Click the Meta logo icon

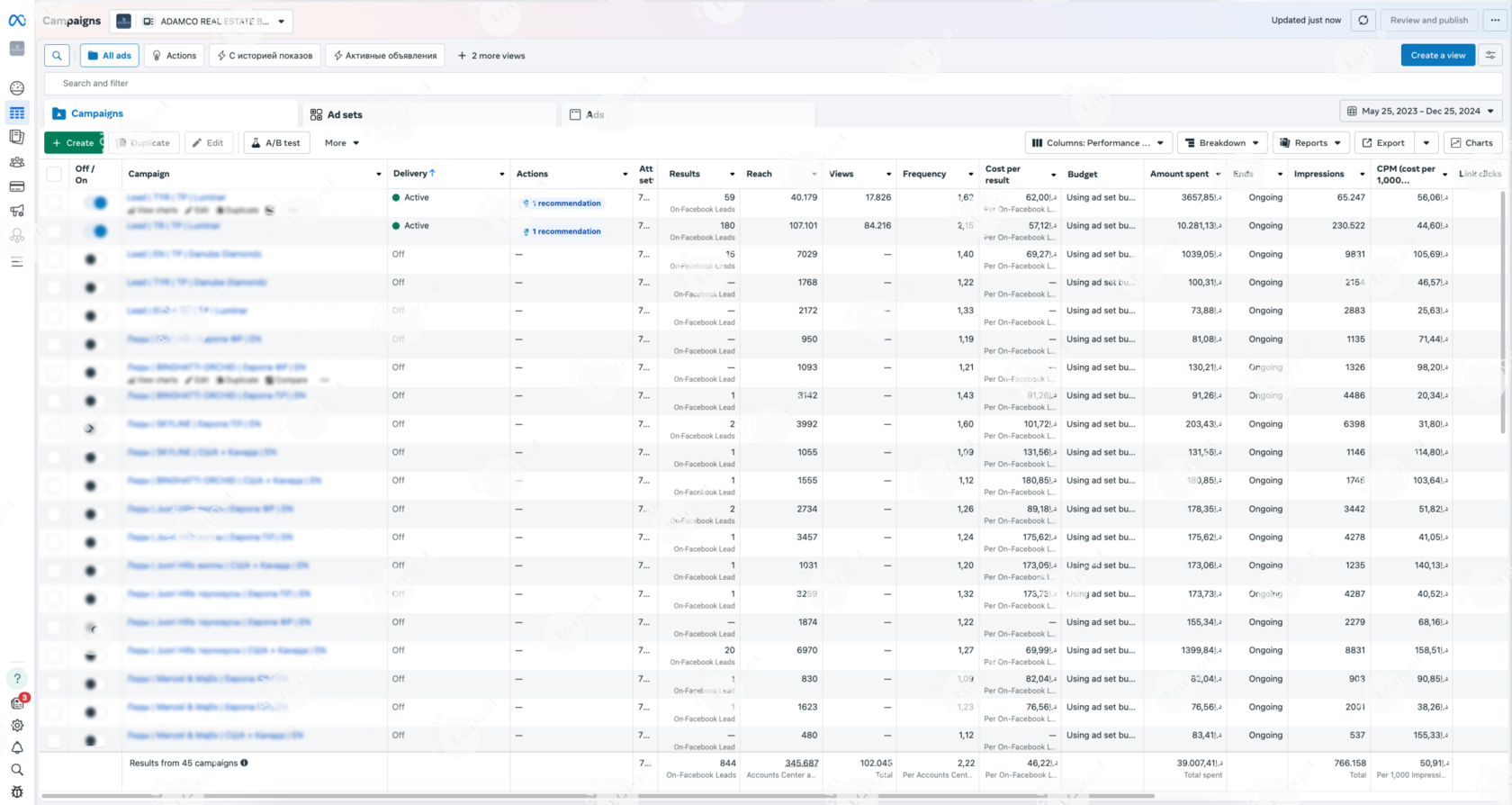click(17, 21)
